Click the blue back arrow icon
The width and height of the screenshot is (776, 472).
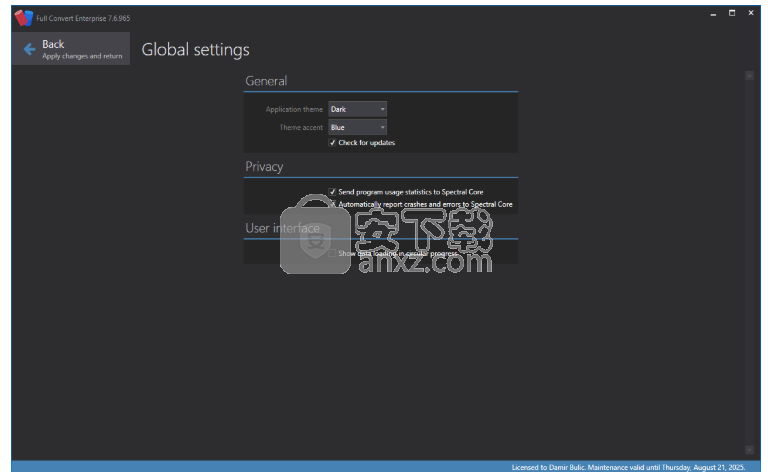pyautogui.click(x=29, y=48)
